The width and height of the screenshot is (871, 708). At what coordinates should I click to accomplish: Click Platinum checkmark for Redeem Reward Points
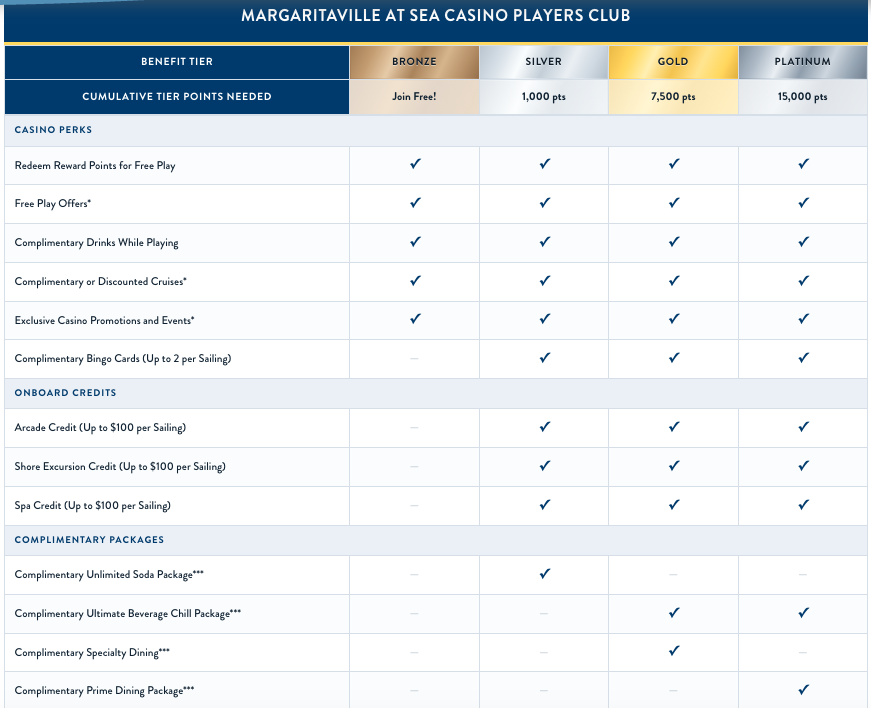tap(803, 164)
